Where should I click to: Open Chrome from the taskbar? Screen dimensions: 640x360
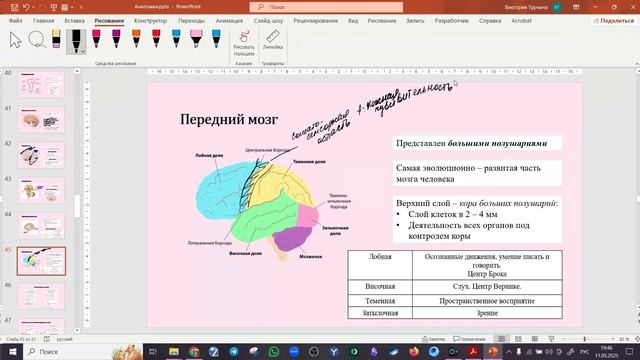click(x=194, y=351)
